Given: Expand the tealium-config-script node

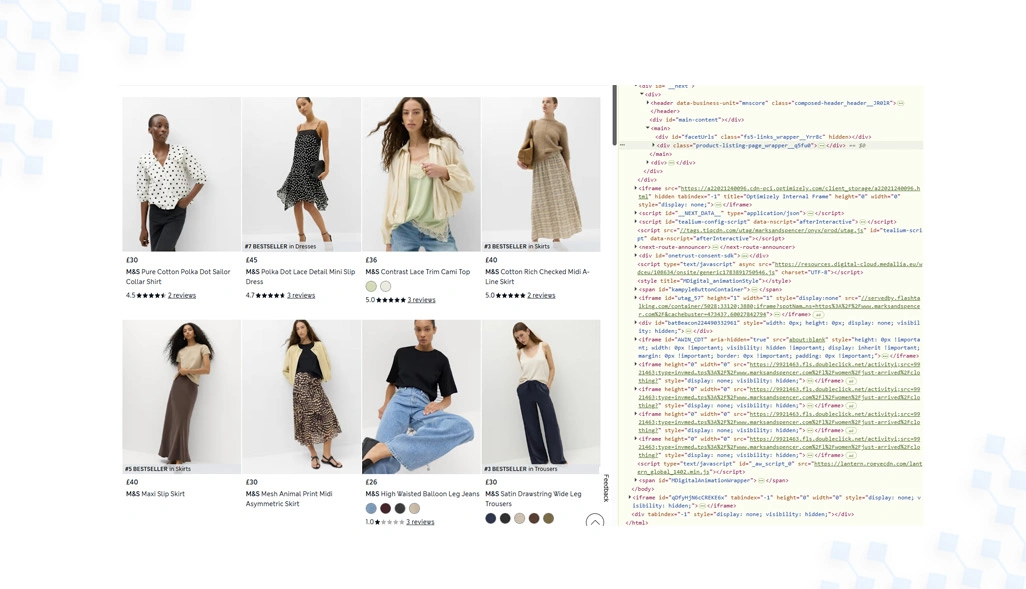Looking at the screenshot, I should pyautogui.click(x=635, y=222).
